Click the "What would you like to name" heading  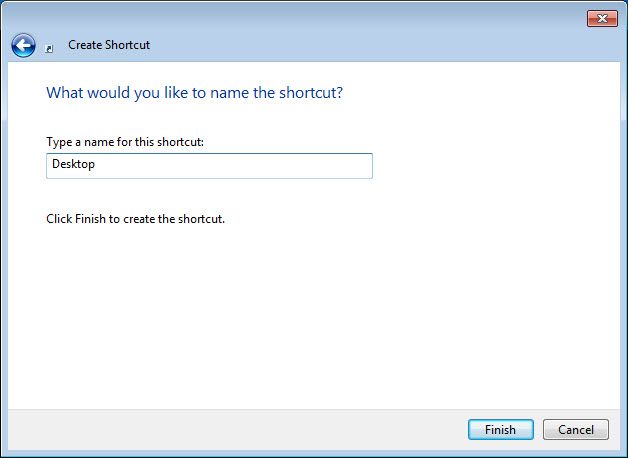[x=201, y=93]
